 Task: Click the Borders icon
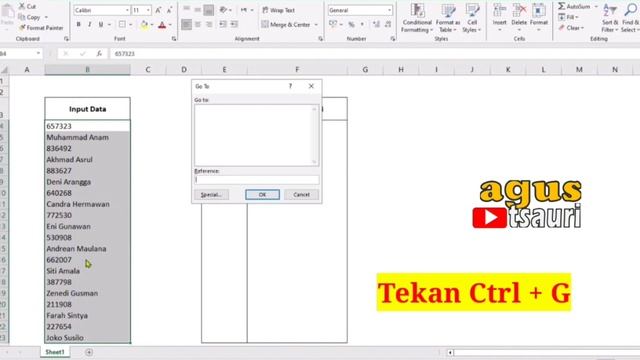122,24
